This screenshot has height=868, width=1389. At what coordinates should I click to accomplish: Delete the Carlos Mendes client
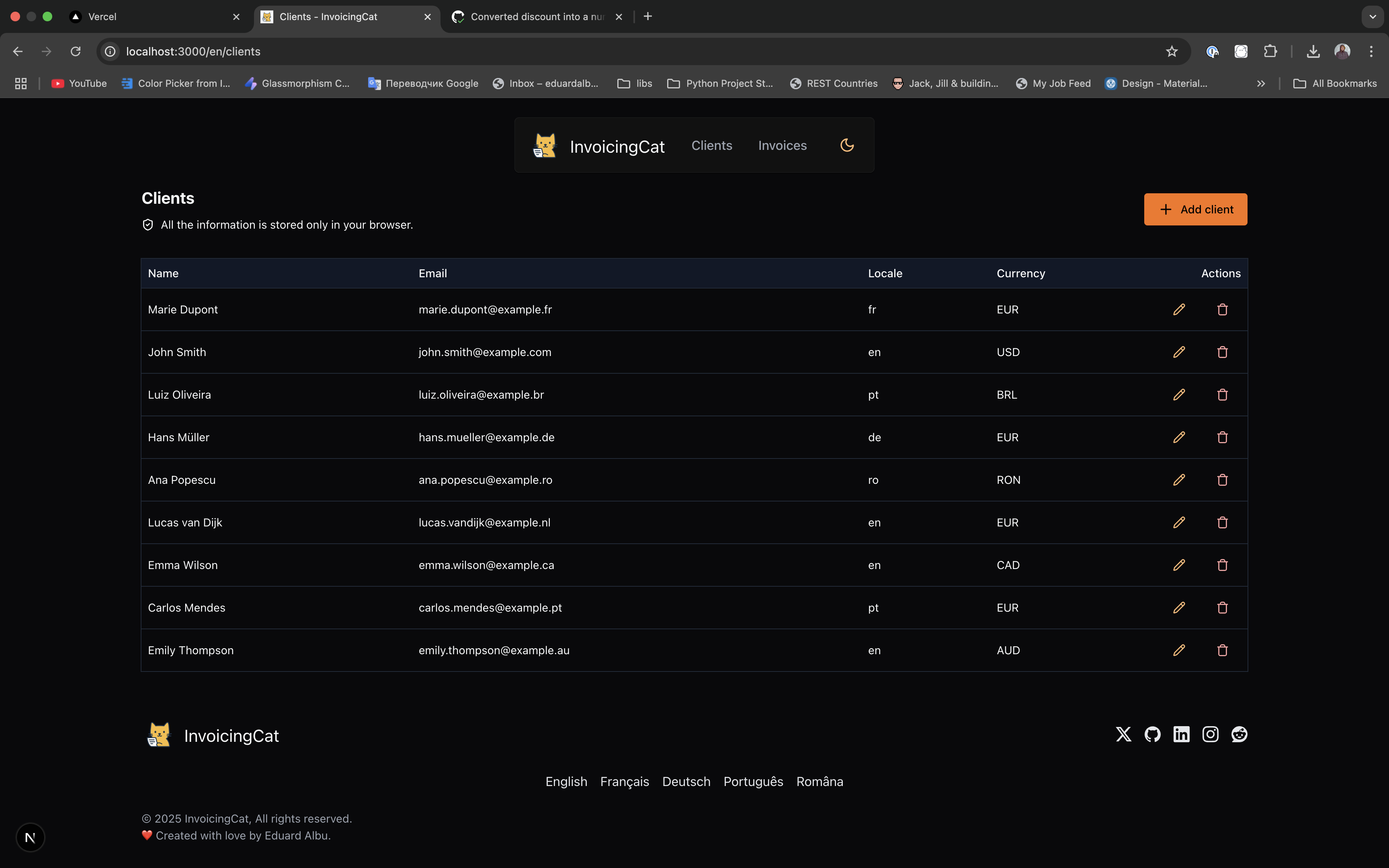(1223, 607)
